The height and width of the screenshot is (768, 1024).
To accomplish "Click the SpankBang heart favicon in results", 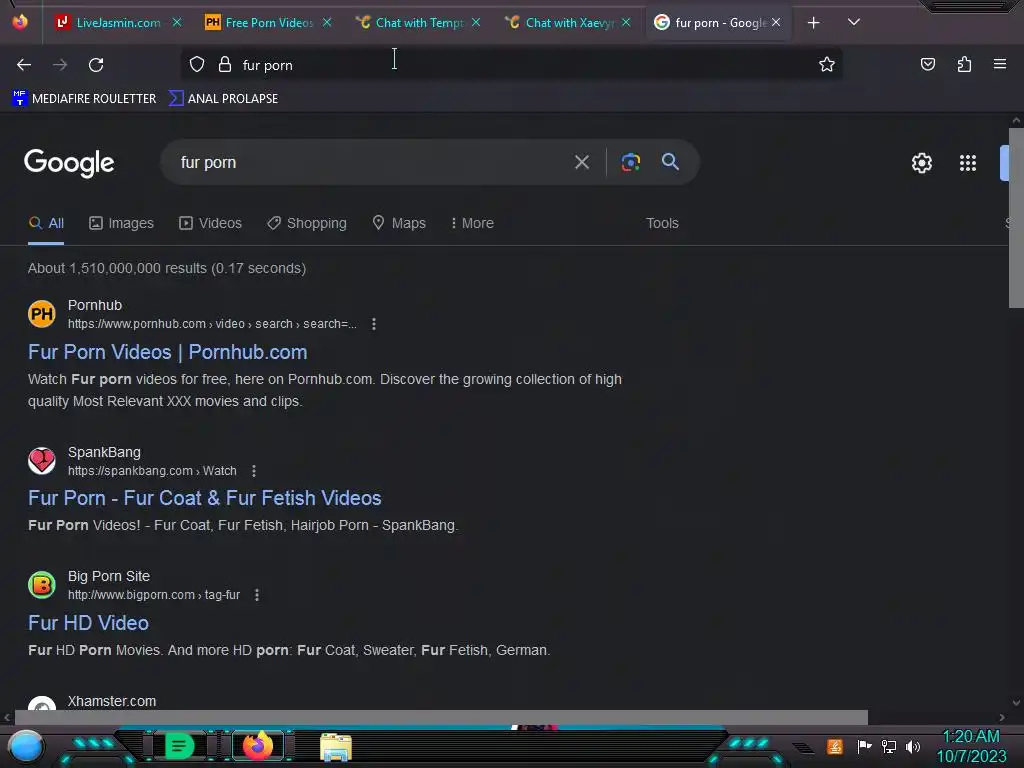I will point(42,461).
